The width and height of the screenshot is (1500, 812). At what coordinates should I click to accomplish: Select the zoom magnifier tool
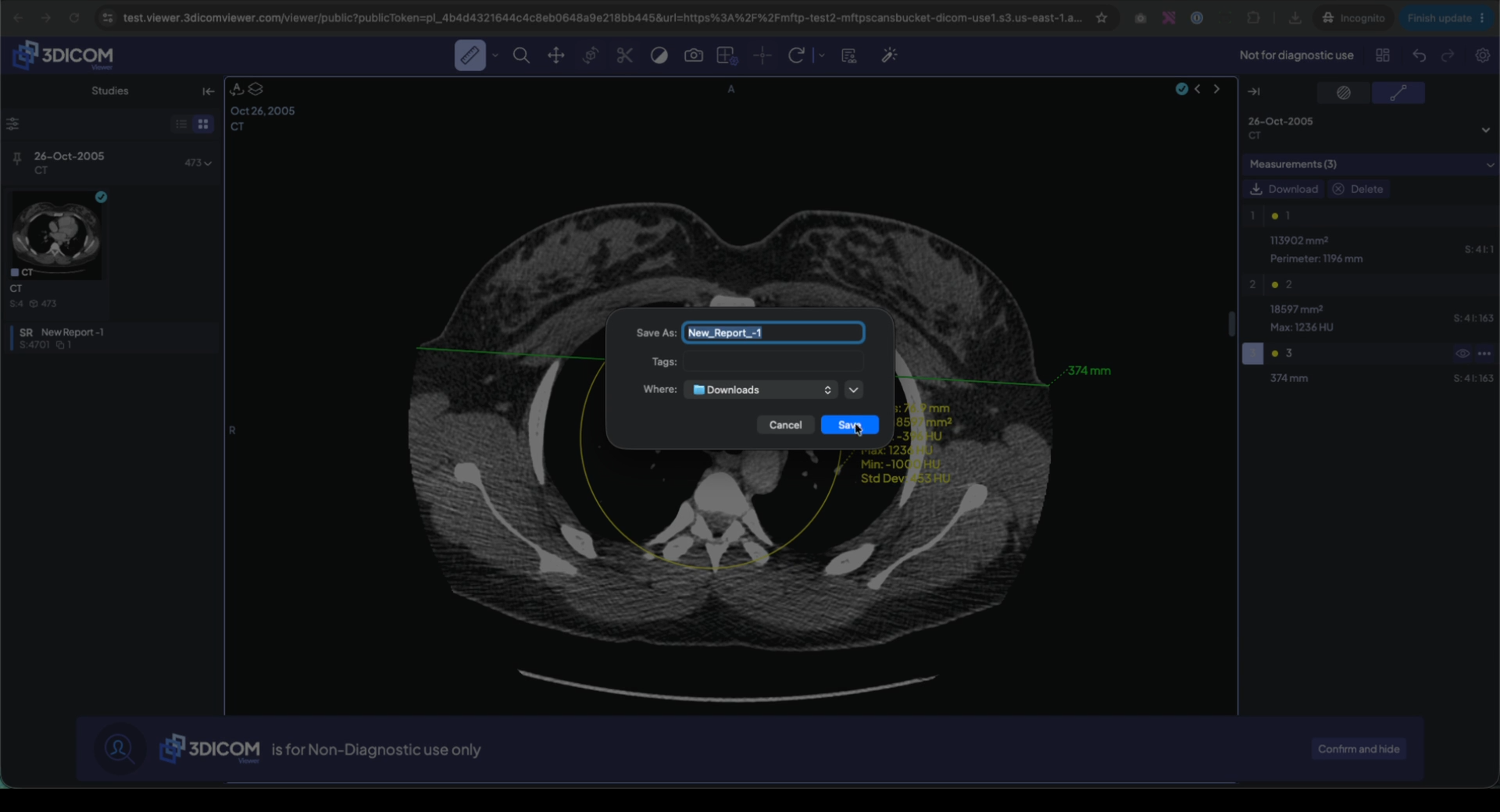tap(521, 55)
